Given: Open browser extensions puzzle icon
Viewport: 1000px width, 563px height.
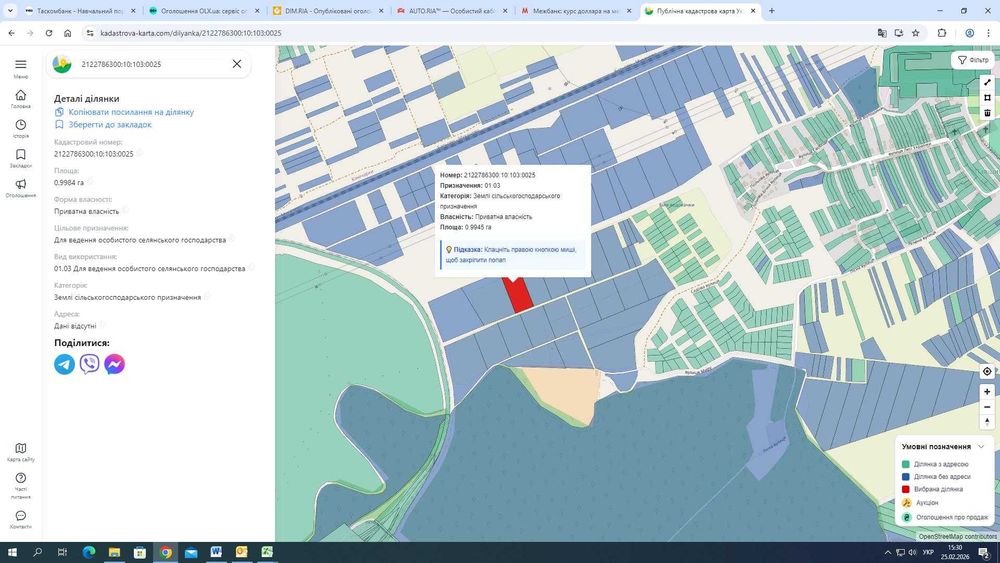Looking at the screenshot, I should pos(942,33).
